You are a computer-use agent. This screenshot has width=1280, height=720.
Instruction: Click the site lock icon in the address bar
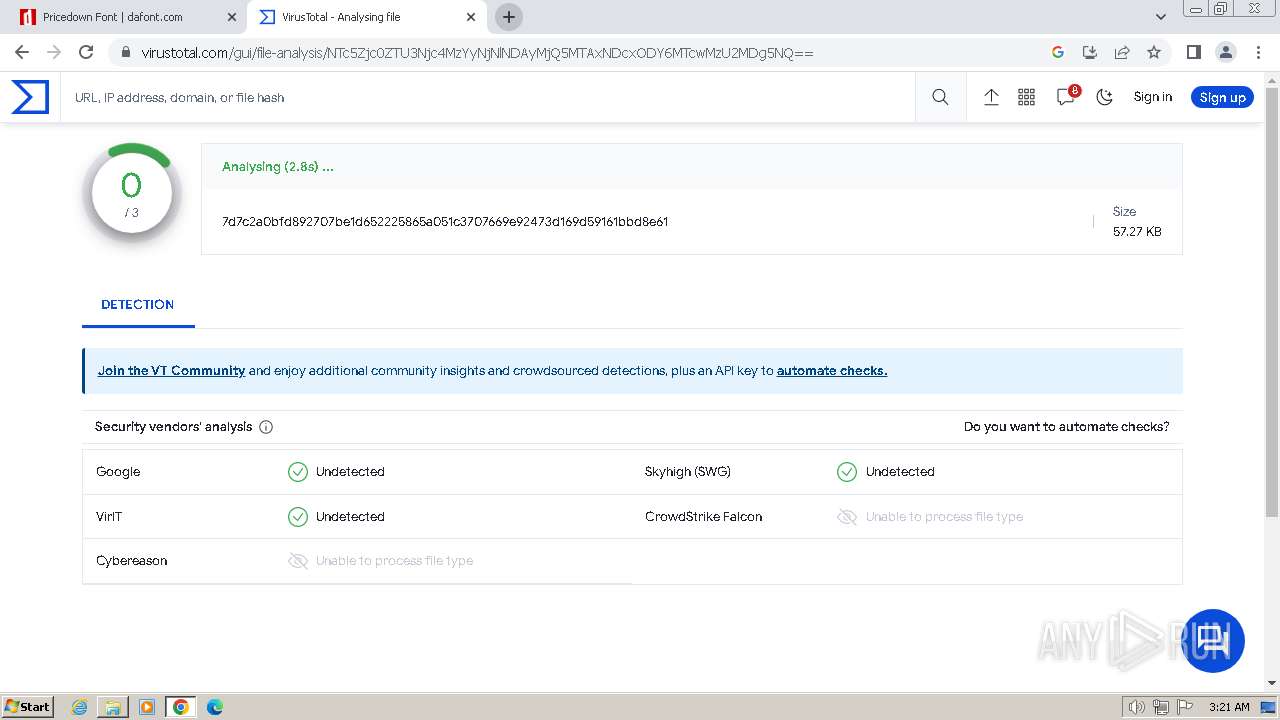(124, 52)
